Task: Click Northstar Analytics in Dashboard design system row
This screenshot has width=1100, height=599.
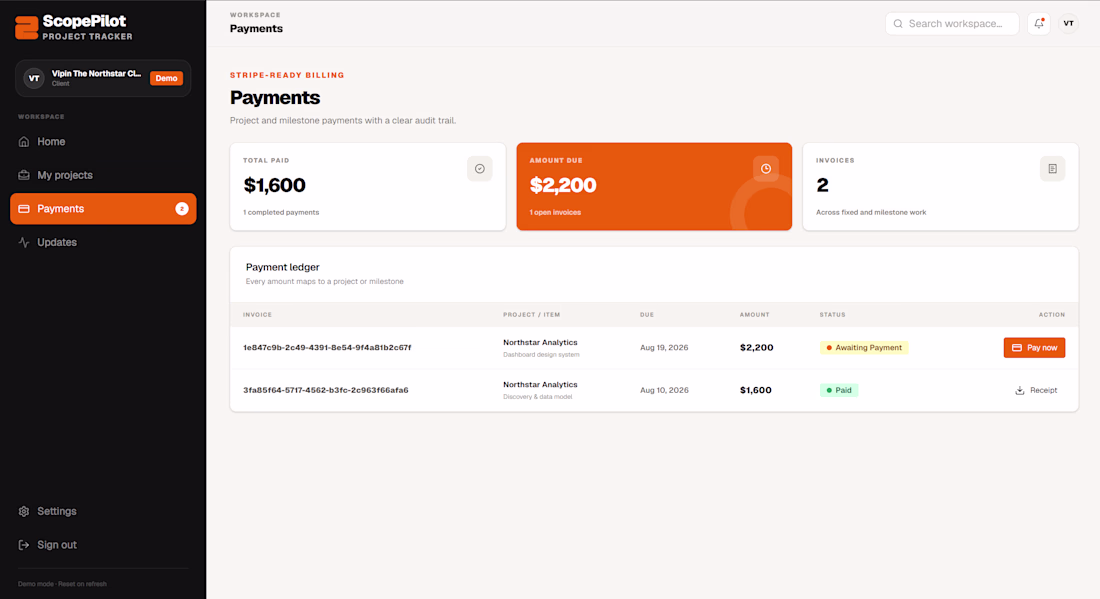Action: [540, 342]
